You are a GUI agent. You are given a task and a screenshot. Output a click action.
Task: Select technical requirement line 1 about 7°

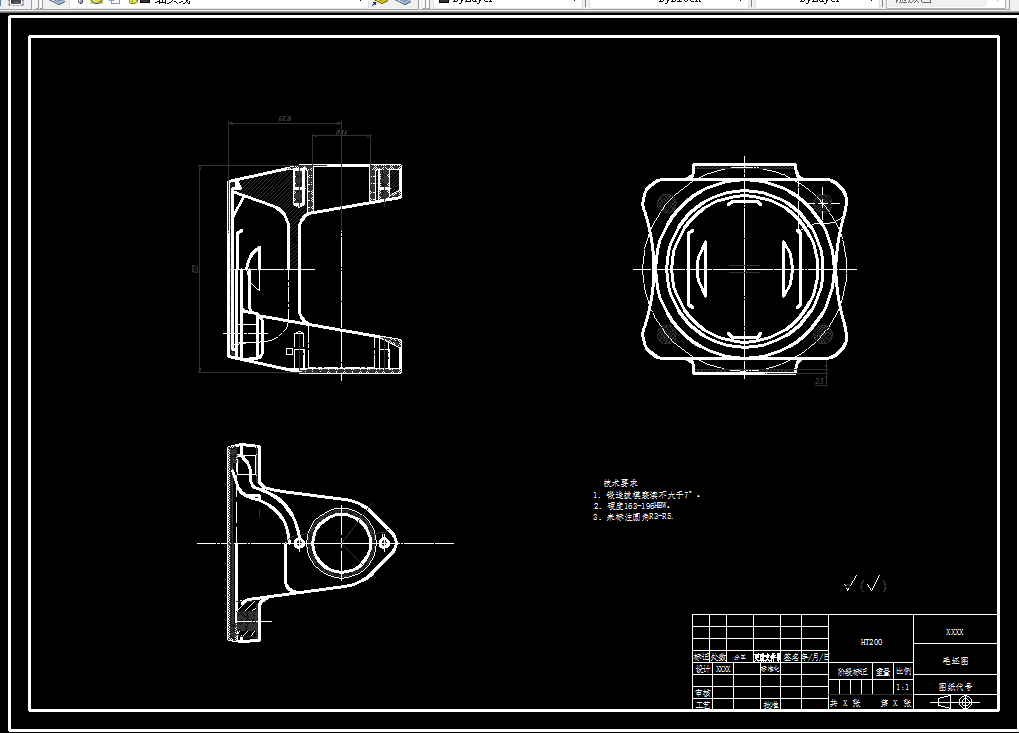click(647, 495)
